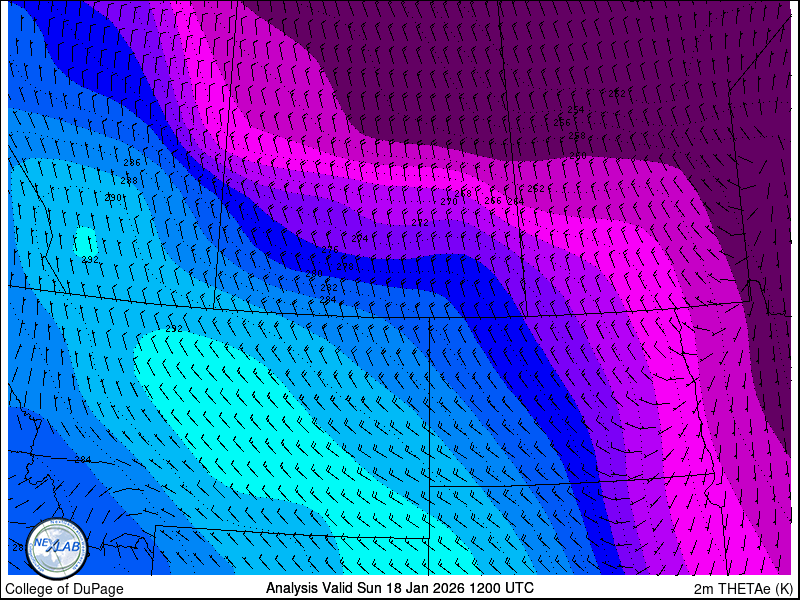The height and width of the screenshot is (600, 800).
Task: Select the 254 contour label
Action: (576, 110)
